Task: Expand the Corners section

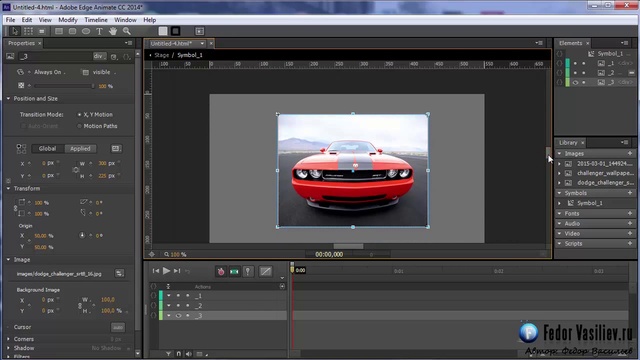Action: (8, 339)
